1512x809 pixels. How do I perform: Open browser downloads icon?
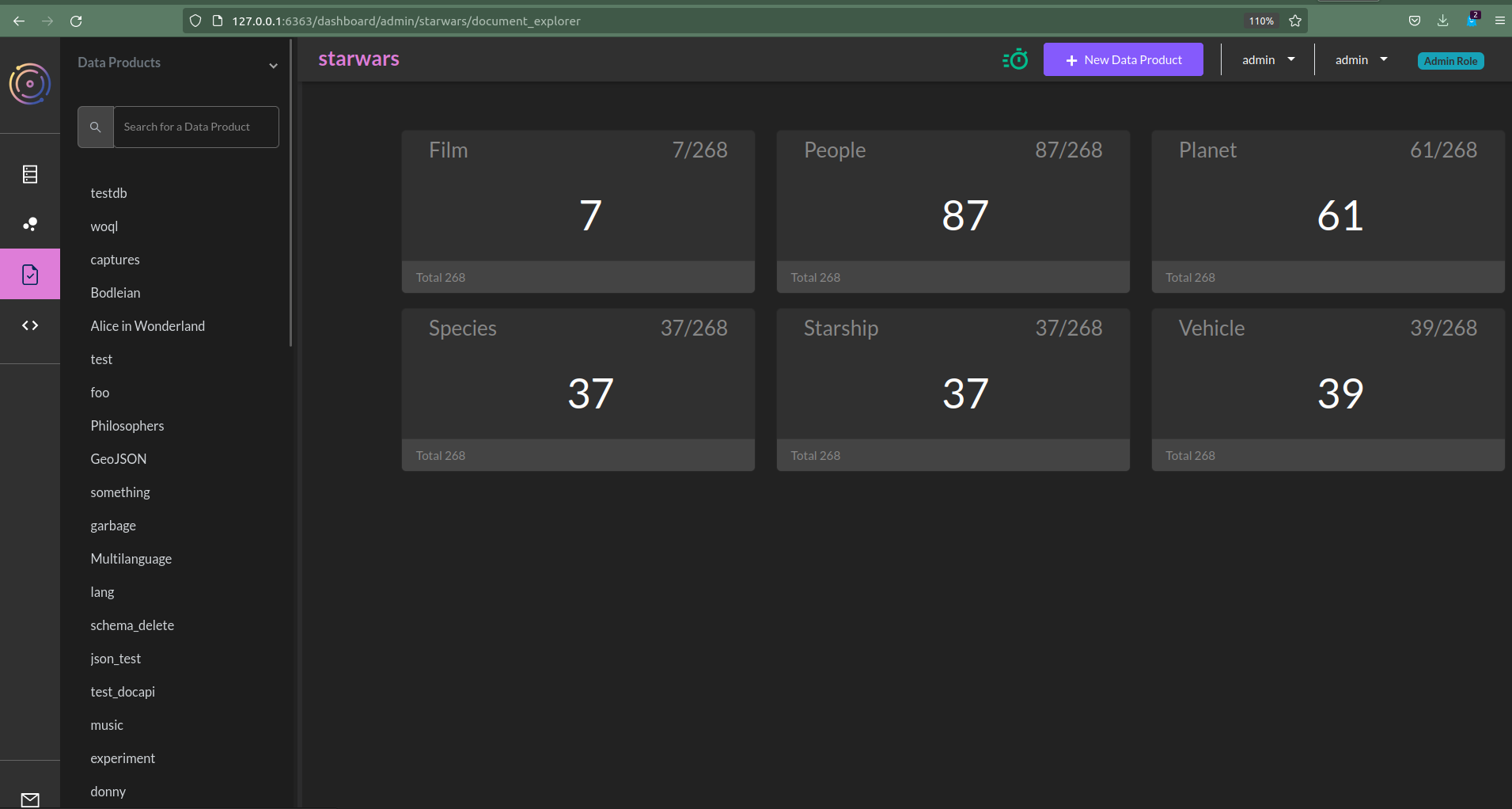[1443, 21]
